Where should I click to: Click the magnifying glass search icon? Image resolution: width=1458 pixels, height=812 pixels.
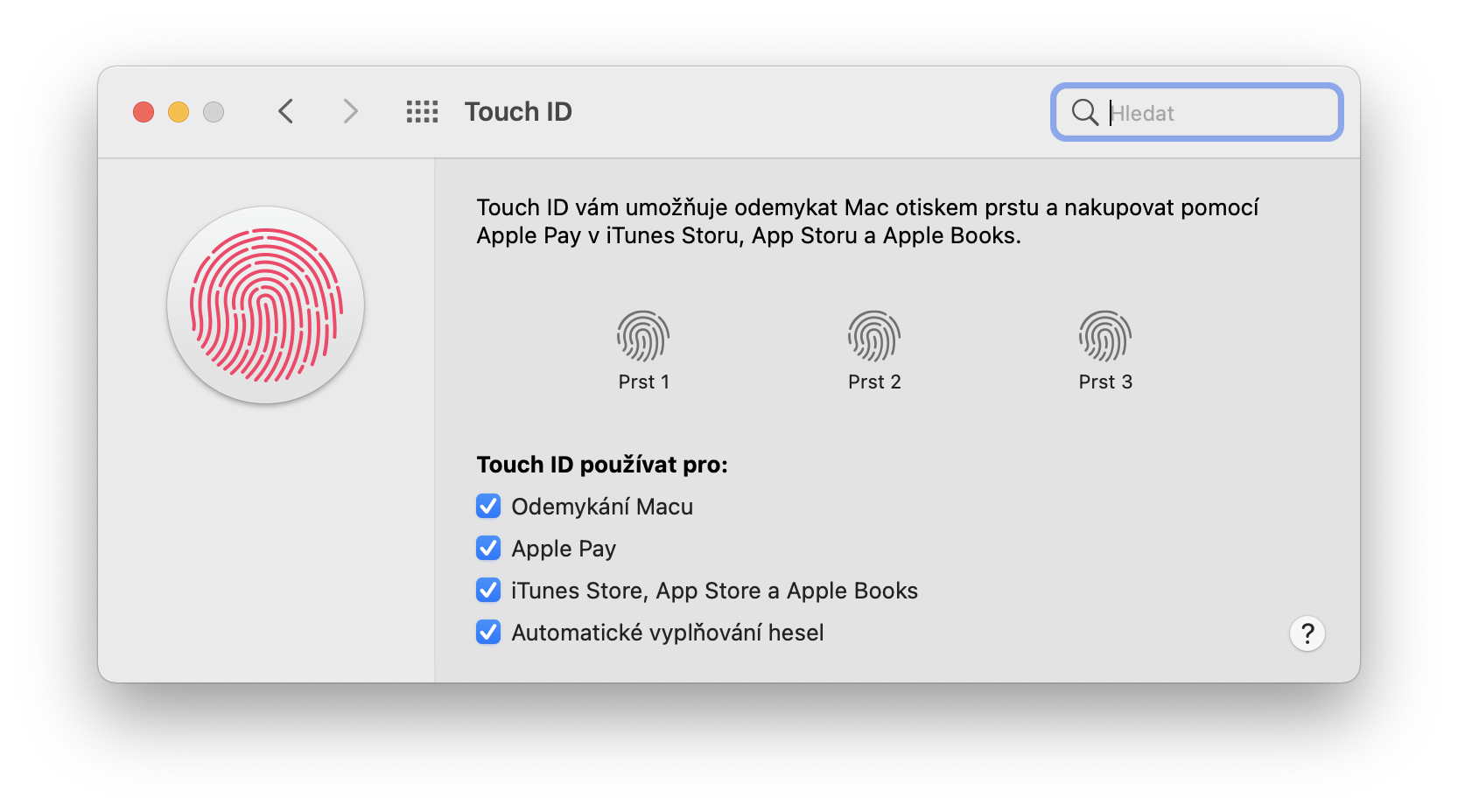[x=1084, y=113]
